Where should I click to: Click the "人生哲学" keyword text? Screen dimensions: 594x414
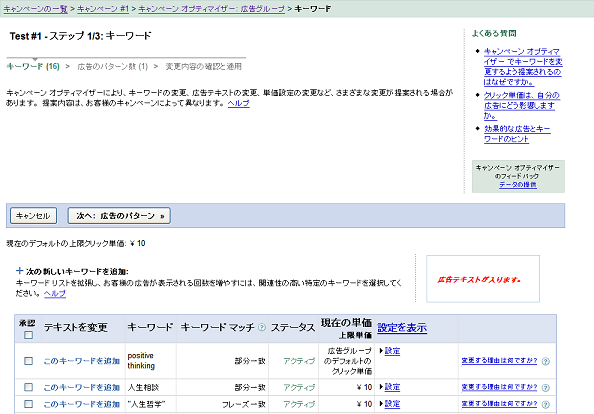147,404
